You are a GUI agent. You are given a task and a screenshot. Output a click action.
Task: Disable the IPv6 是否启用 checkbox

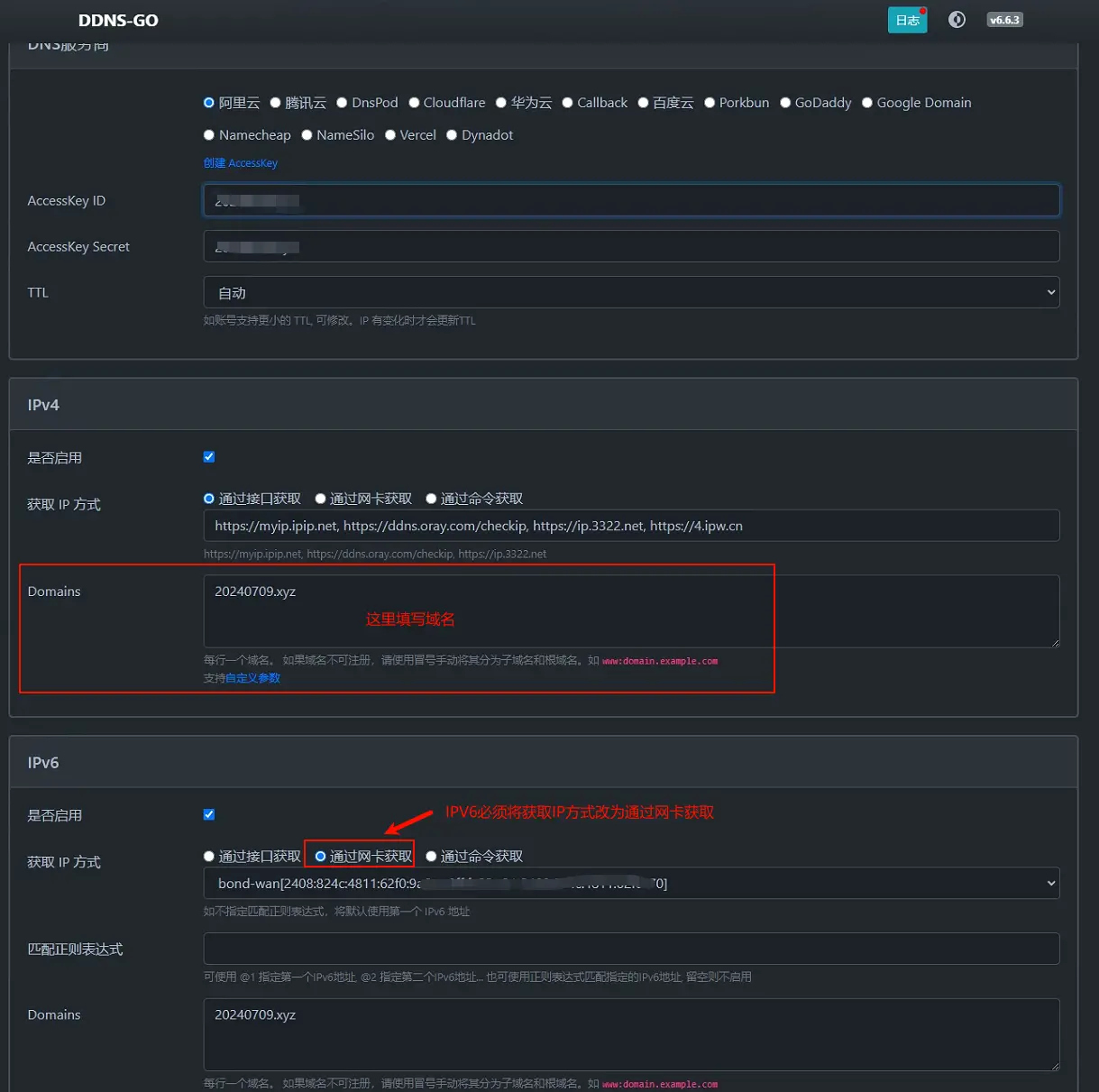tap(209, 814)
